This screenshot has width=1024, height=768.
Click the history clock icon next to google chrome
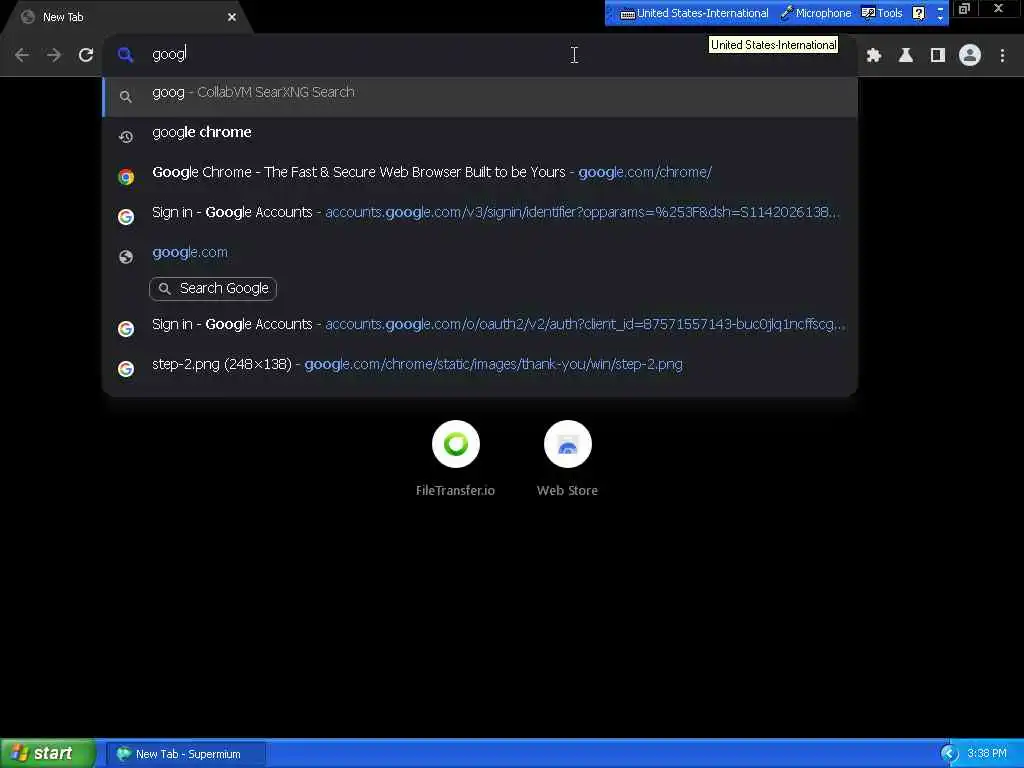click(126, 136)
